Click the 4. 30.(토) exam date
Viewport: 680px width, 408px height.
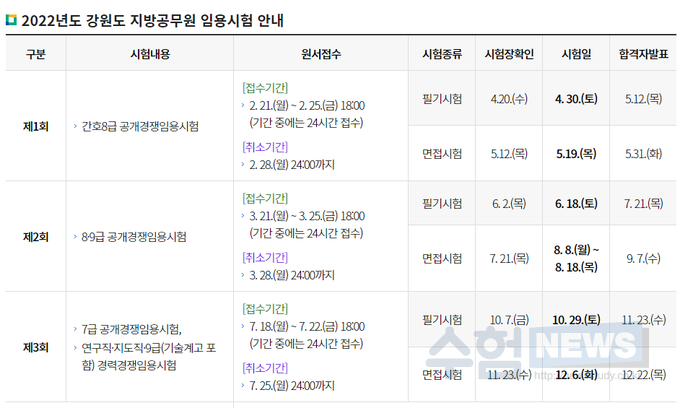tap(576, 100)
